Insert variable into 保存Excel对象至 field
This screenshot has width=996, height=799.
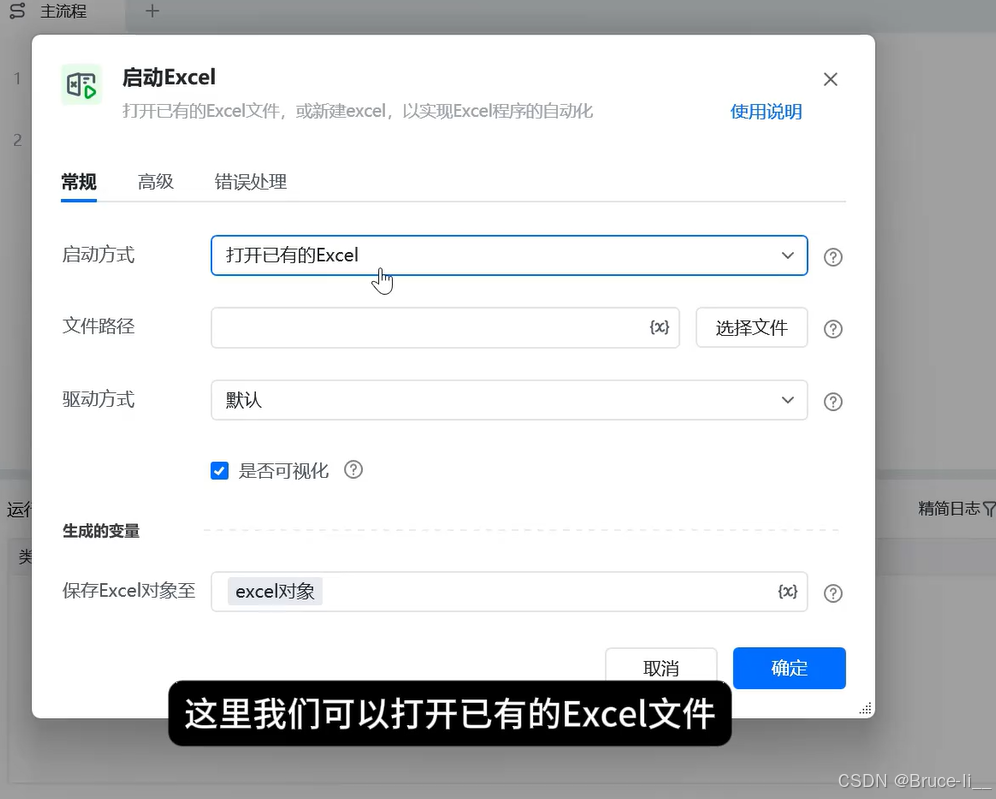pyautogui.click(x=788, y=591)
